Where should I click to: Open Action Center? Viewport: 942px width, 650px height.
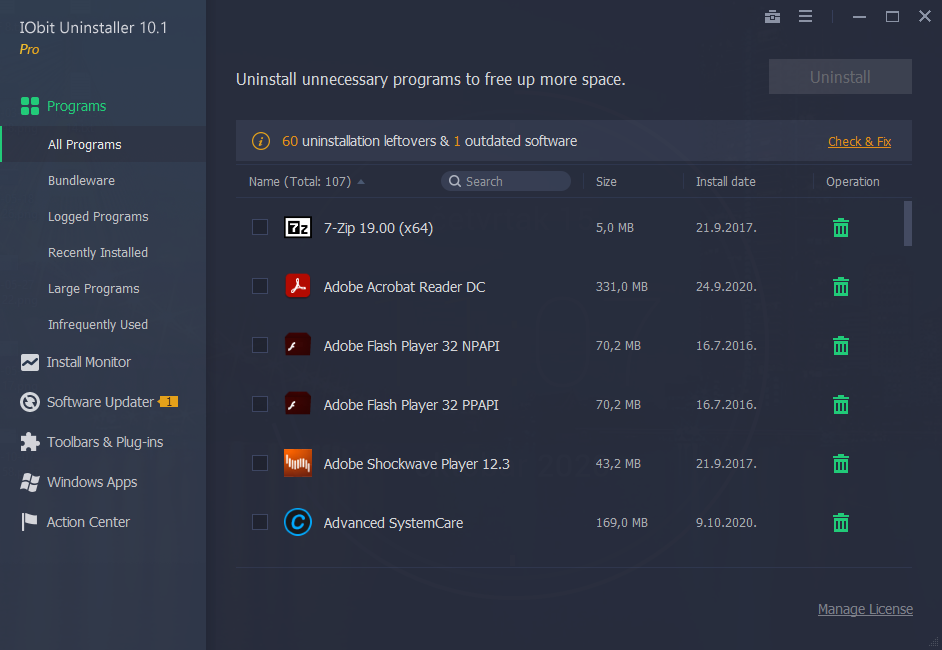click(x=88, y=522)
